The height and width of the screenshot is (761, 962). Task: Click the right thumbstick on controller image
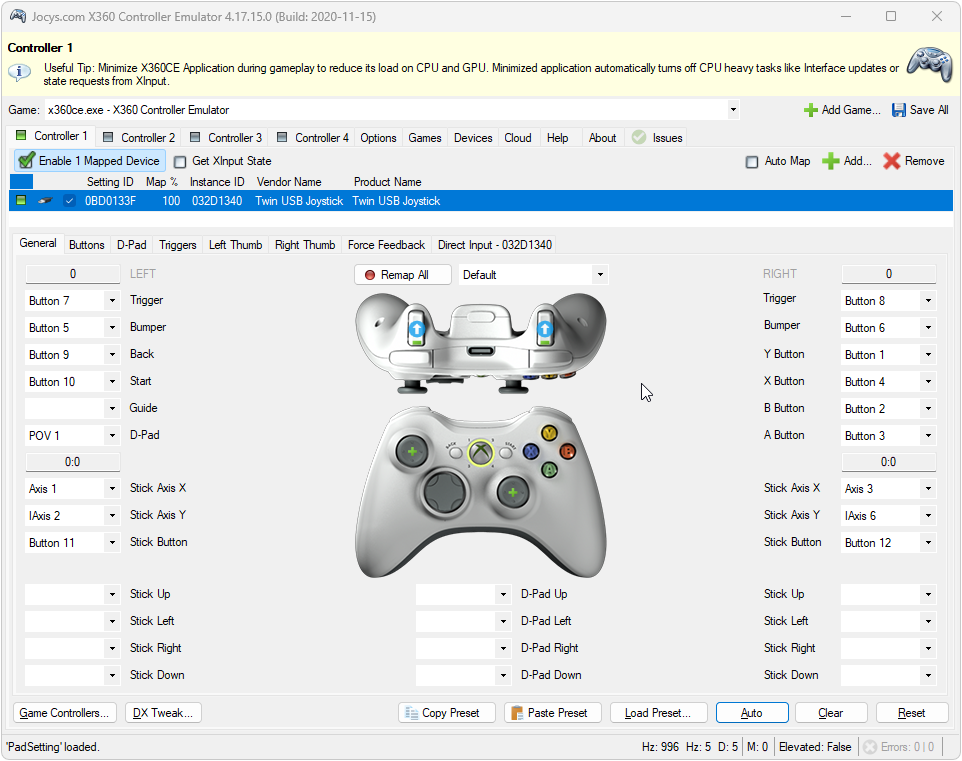click(x=513, y=492)
